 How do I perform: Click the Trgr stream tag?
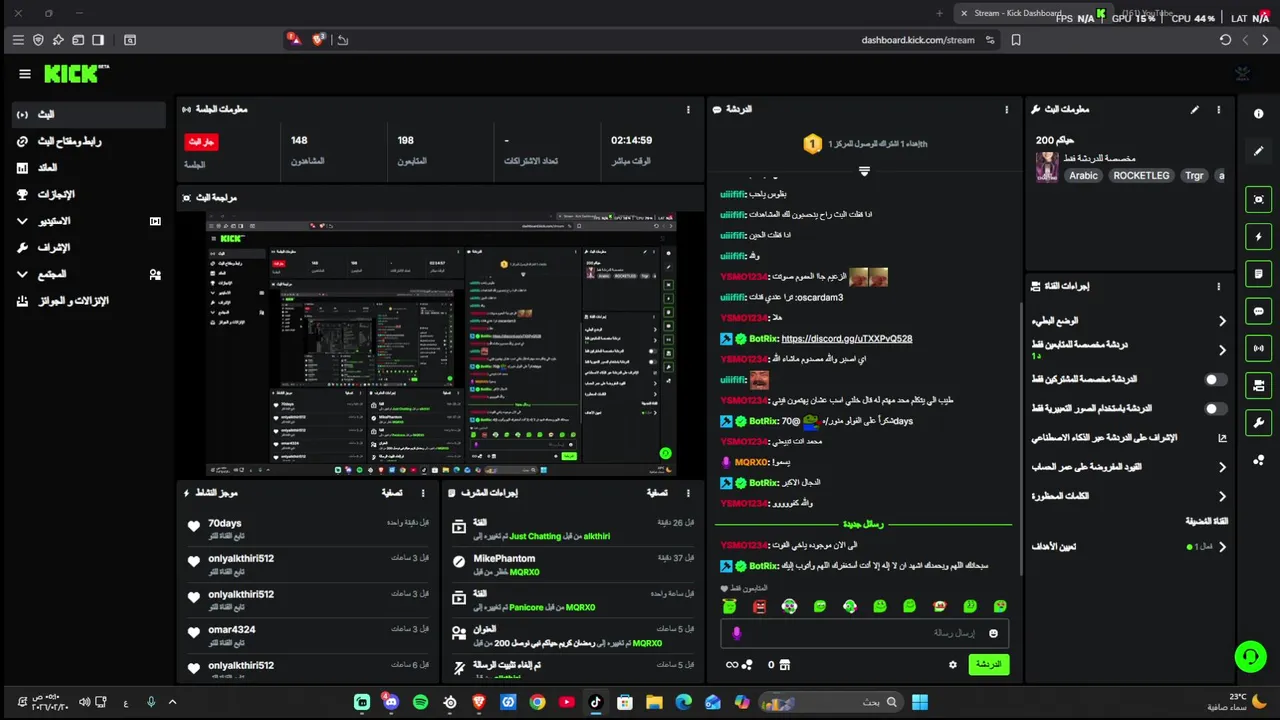pyautogui.click(x=1194, y=176)
